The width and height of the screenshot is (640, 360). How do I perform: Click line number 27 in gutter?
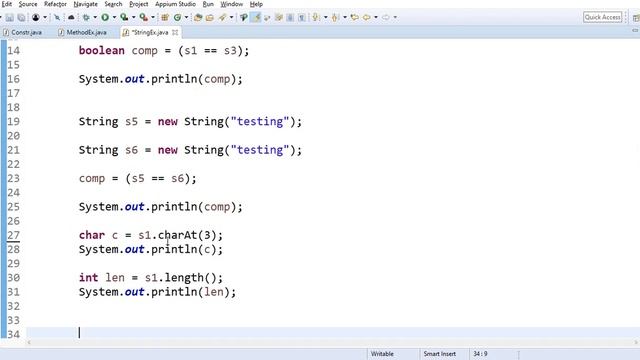(13, 236)
